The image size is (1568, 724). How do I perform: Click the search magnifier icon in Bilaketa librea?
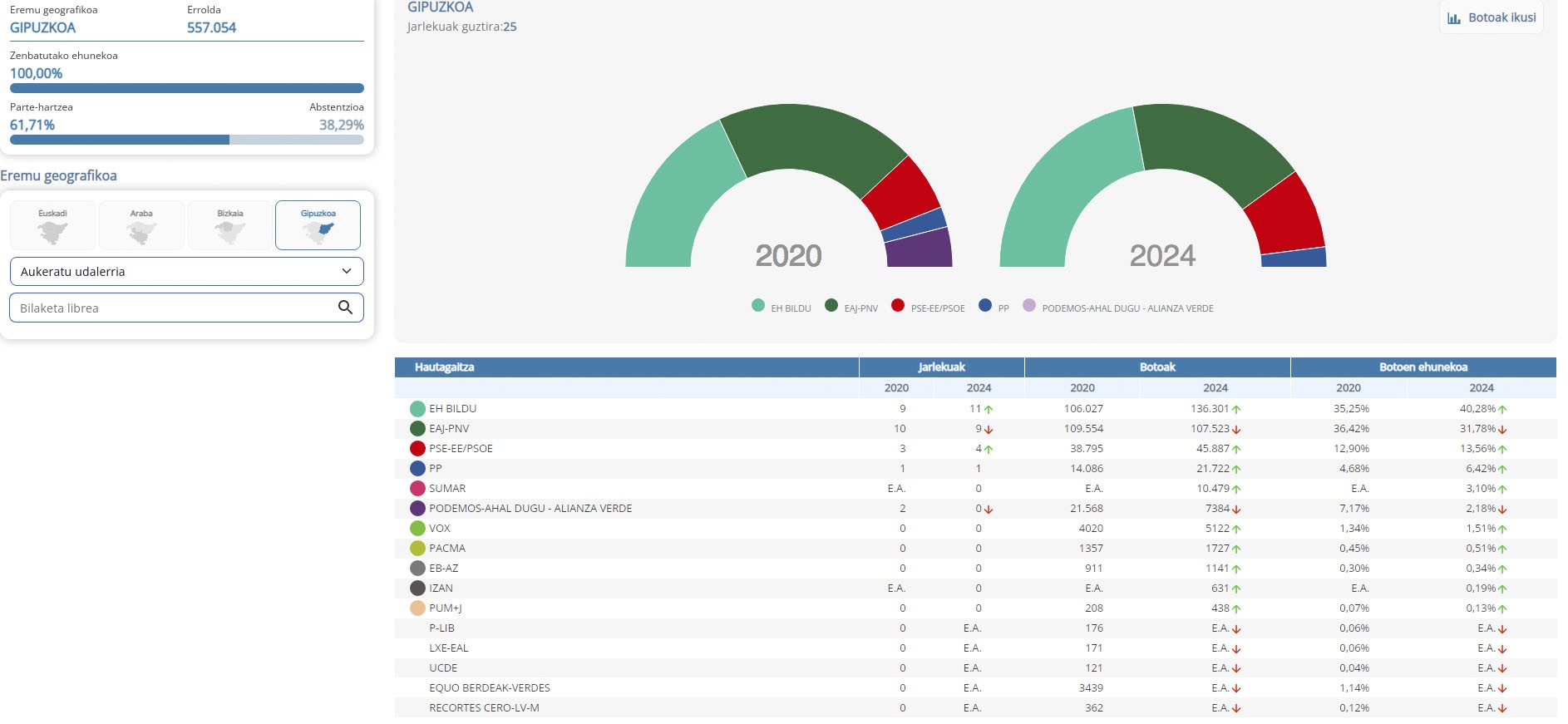click(x=346, y=308)
